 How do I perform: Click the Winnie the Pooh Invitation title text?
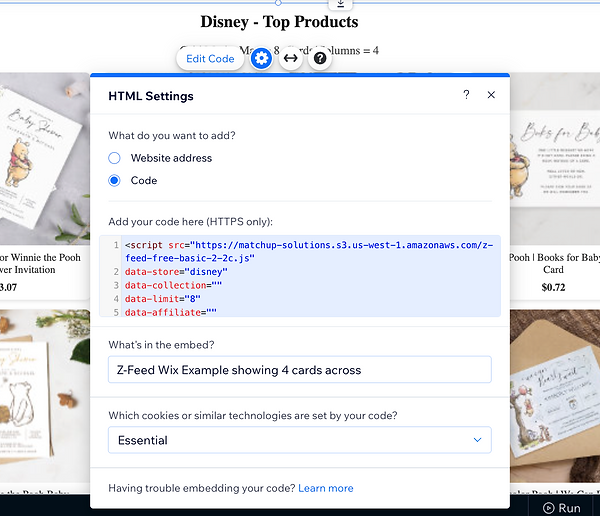pos(40,263)
